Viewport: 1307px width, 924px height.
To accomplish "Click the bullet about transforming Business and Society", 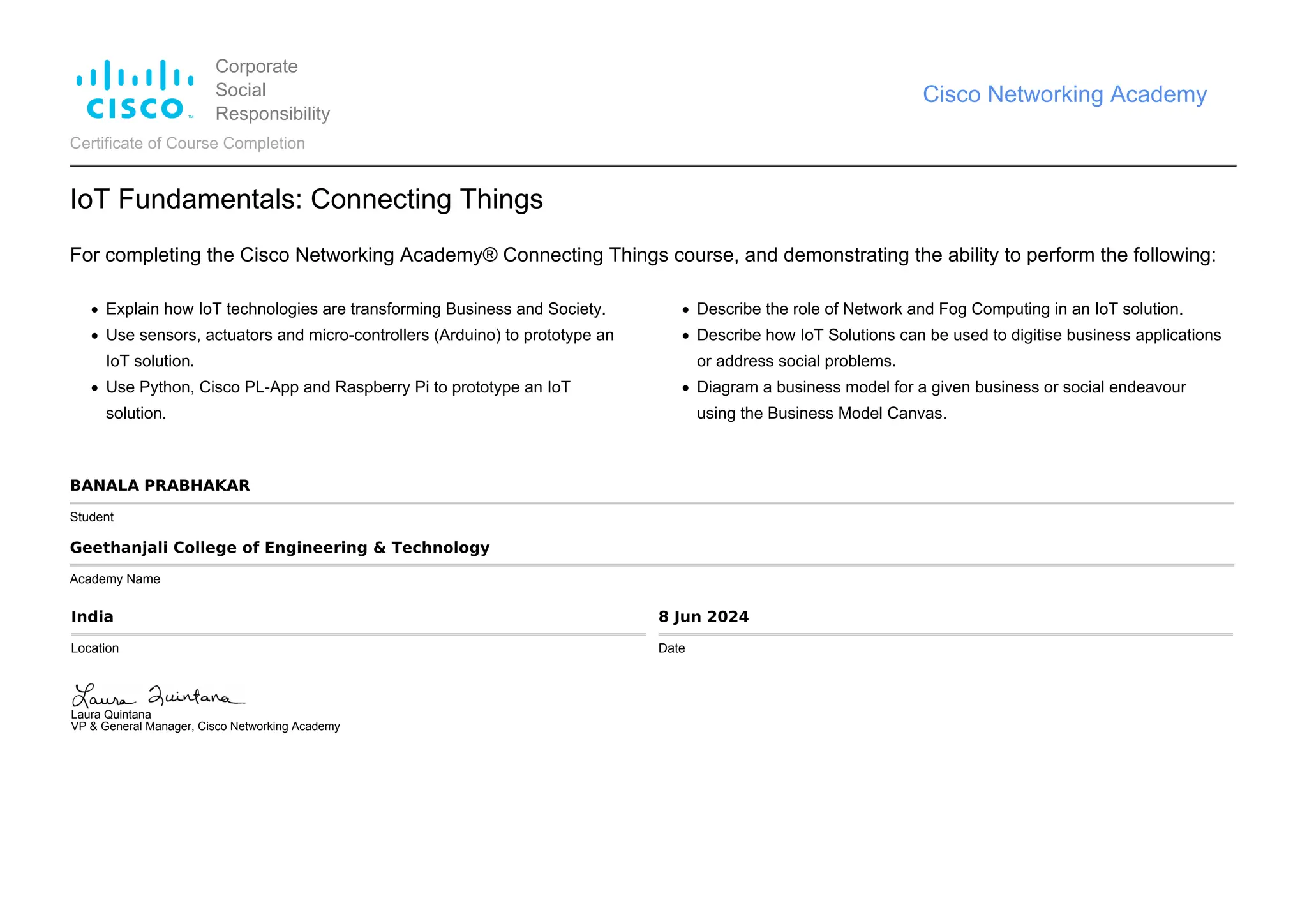I will click(355, 309).
